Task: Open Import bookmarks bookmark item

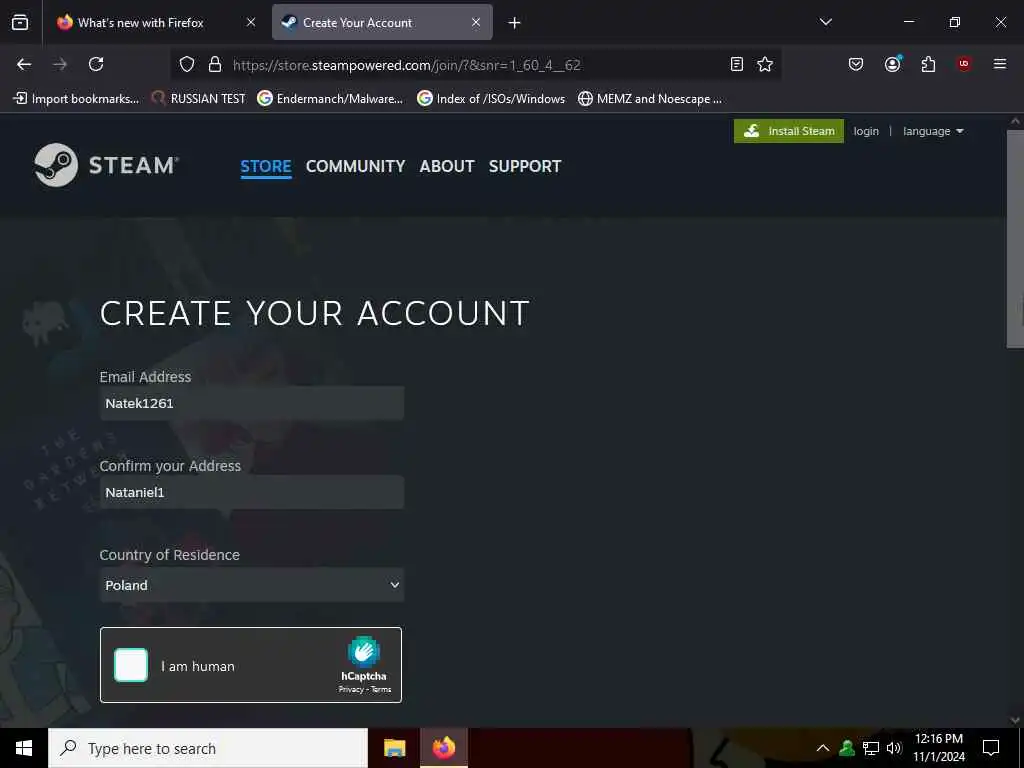Action: 76,99
